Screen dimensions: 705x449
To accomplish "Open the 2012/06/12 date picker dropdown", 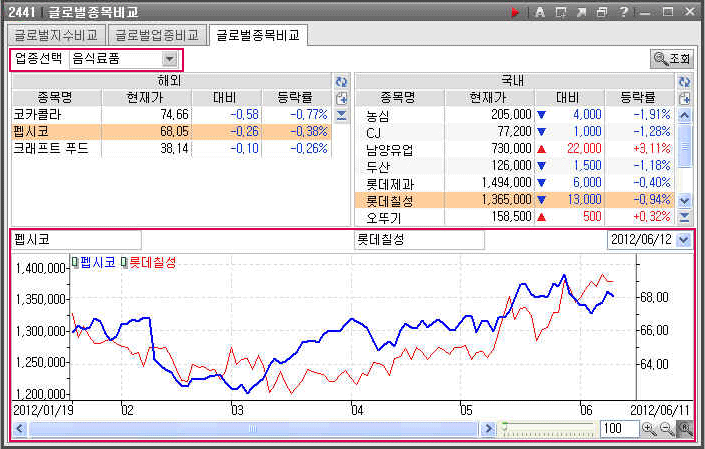I will pyautogui.click(x=684, y=240).
